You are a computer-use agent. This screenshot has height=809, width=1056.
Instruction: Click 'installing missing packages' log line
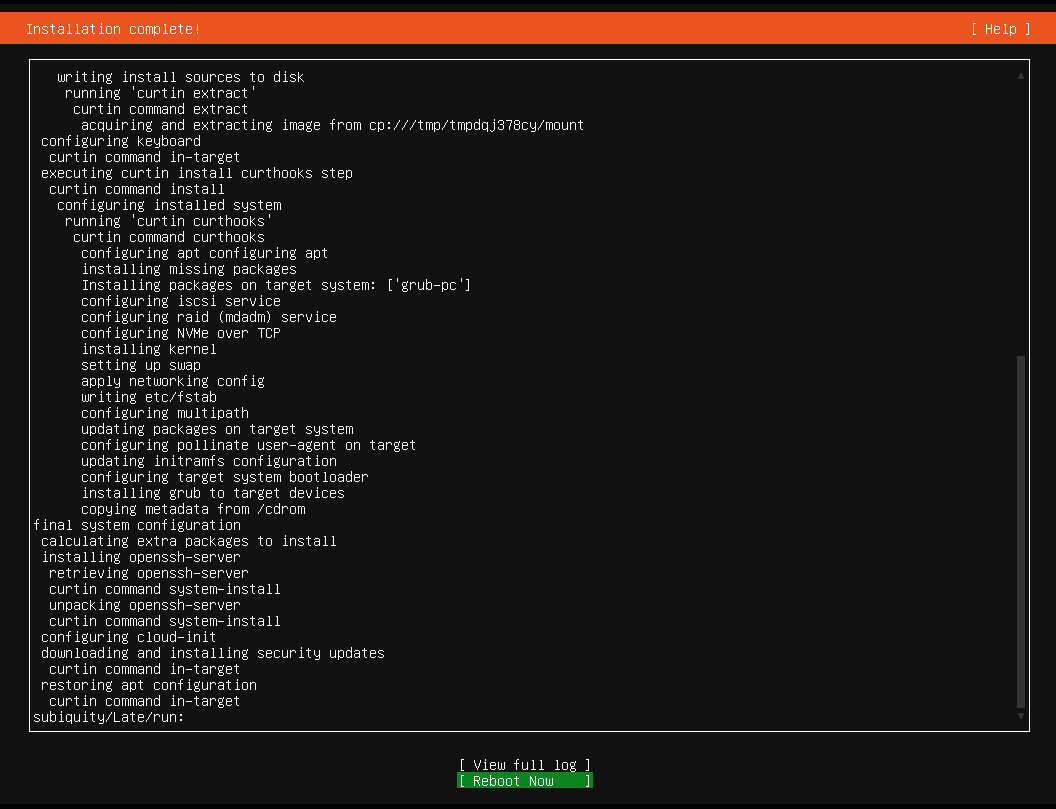coord(189,269)
